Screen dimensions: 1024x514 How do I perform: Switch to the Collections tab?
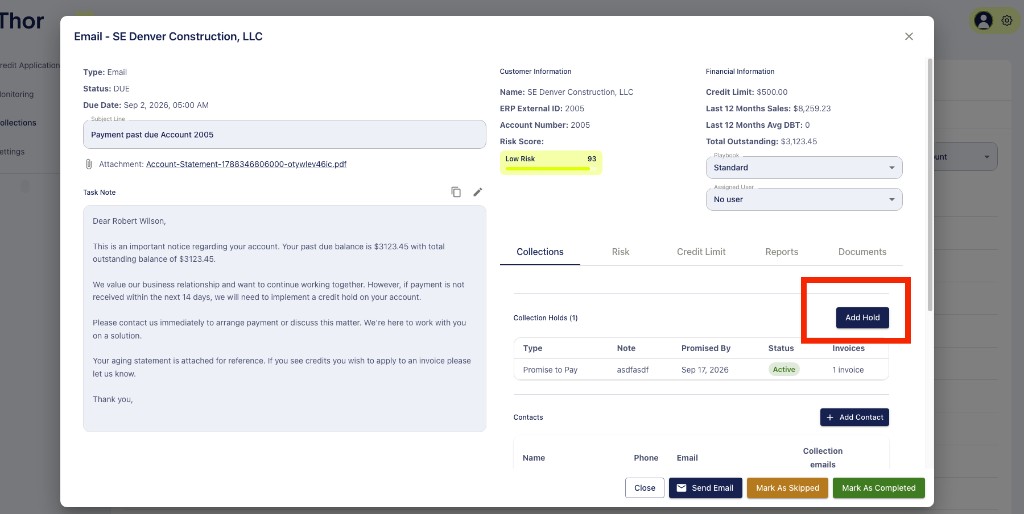pos(540,251)
